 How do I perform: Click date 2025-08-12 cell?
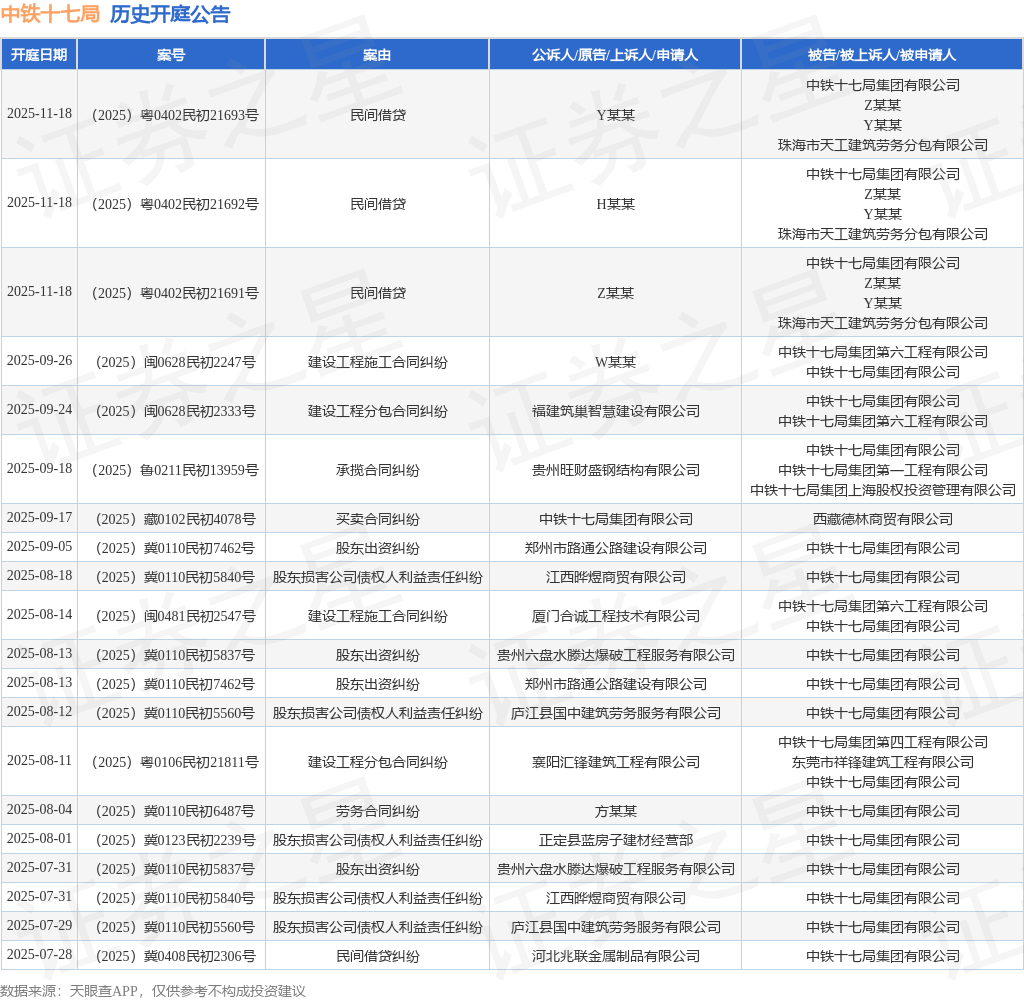(39, 711)
